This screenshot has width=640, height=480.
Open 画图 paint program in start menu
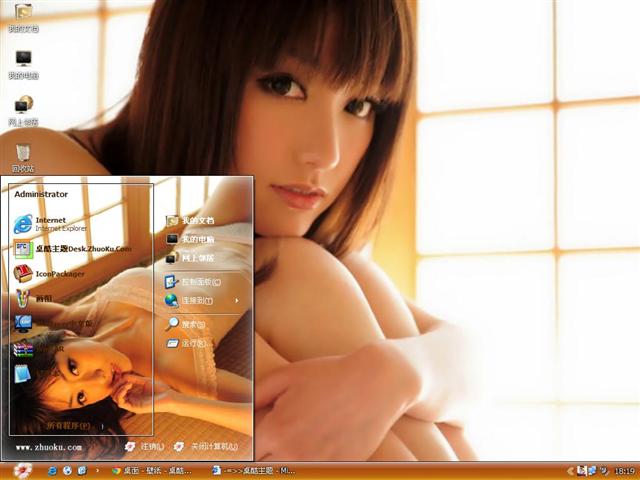tap(33, 298)
